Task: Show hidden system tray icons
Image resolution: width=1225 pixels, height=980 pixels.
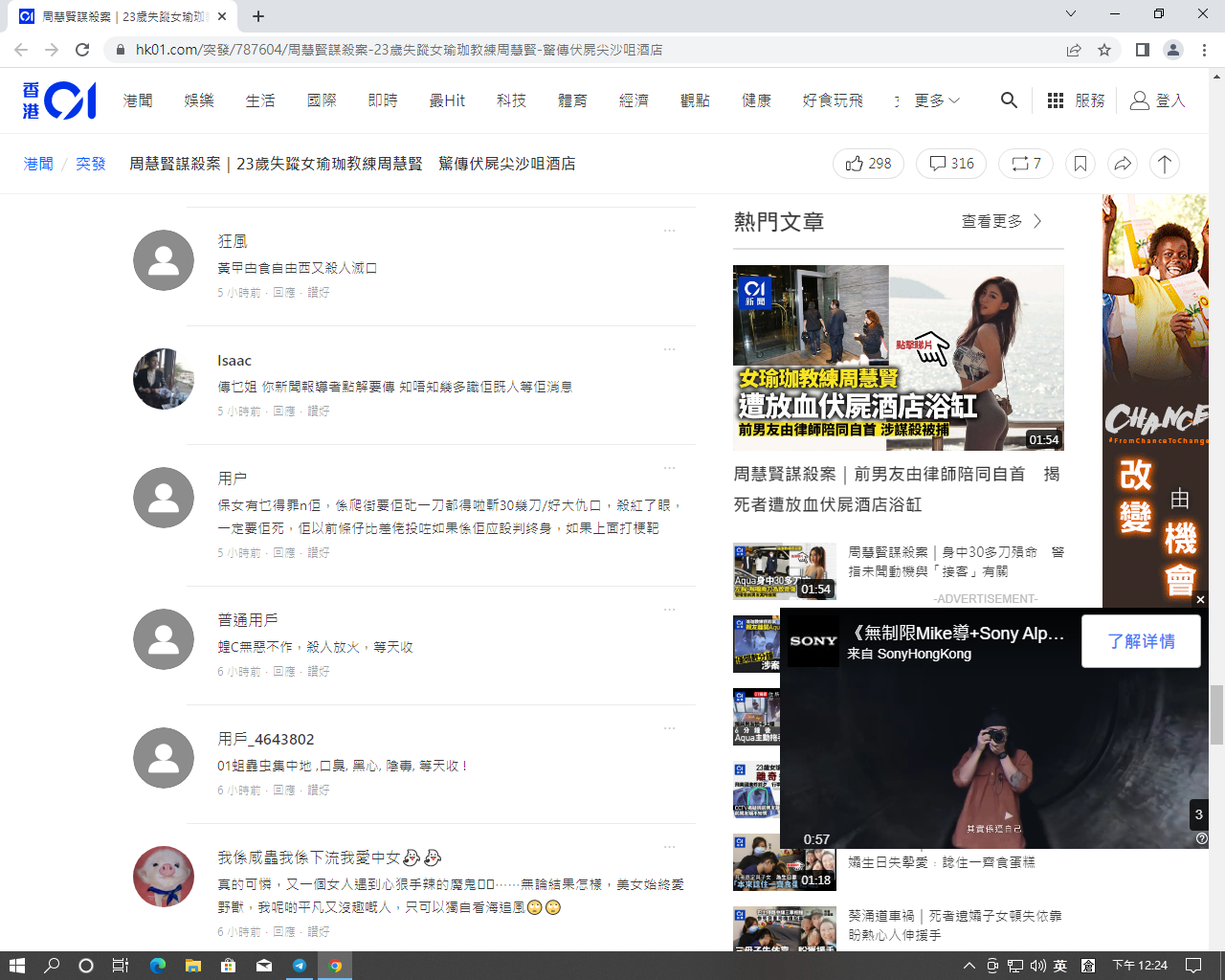Action: (x=969, y=966)
